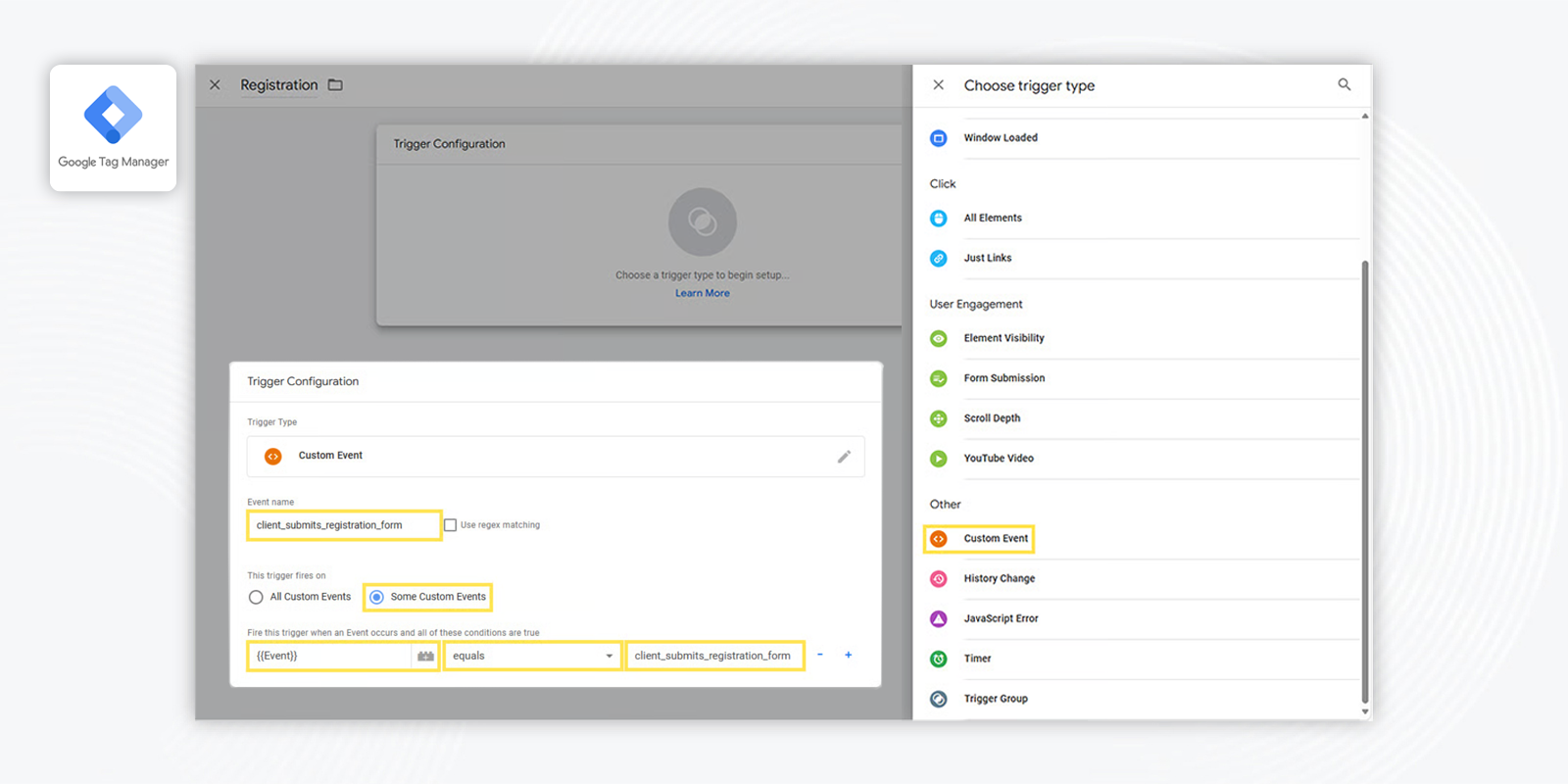This screenshot has width=1568, height=784.
Task: Click the Just Links label
Action: pyautogui.click(x=988, y=259)
